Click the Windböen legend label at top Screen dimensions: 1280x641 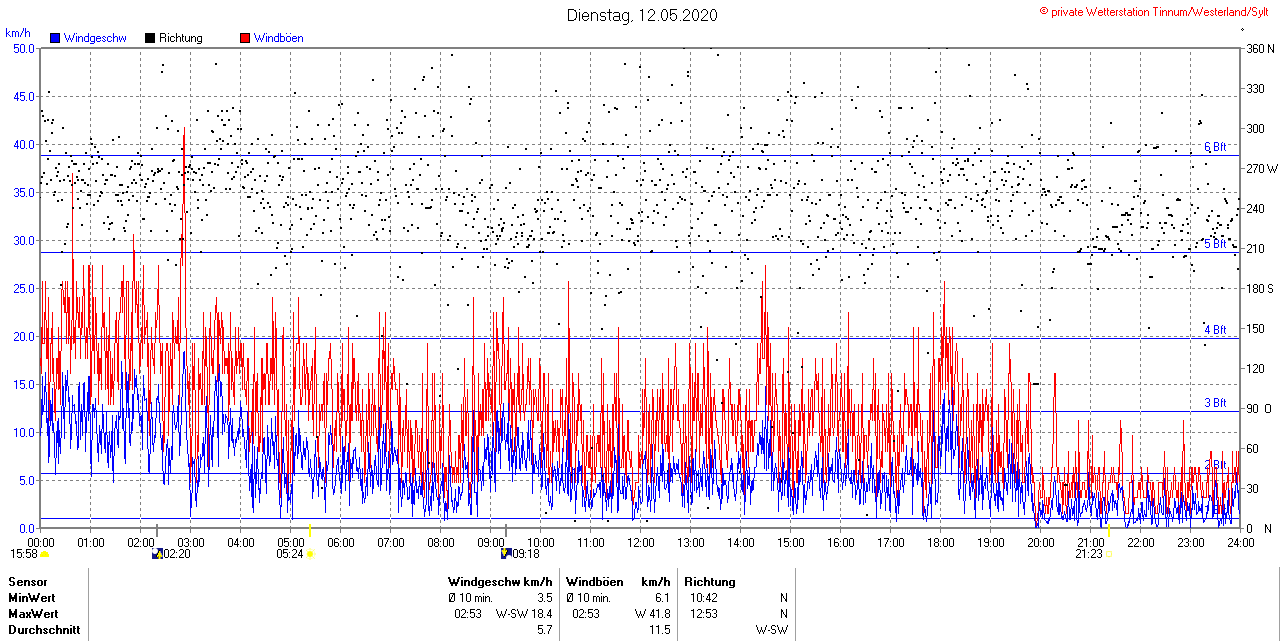[x=279, y=38]
